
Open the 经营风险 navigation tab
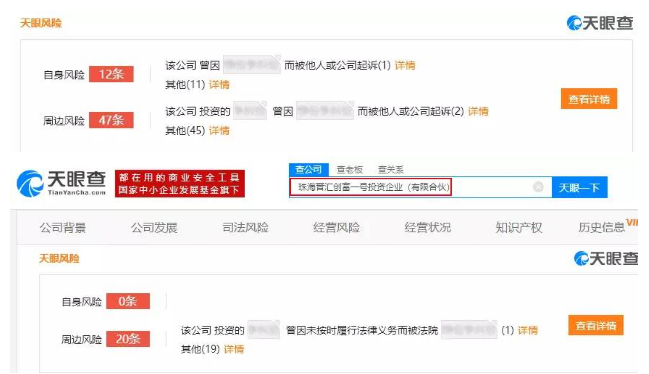(337, 228)
